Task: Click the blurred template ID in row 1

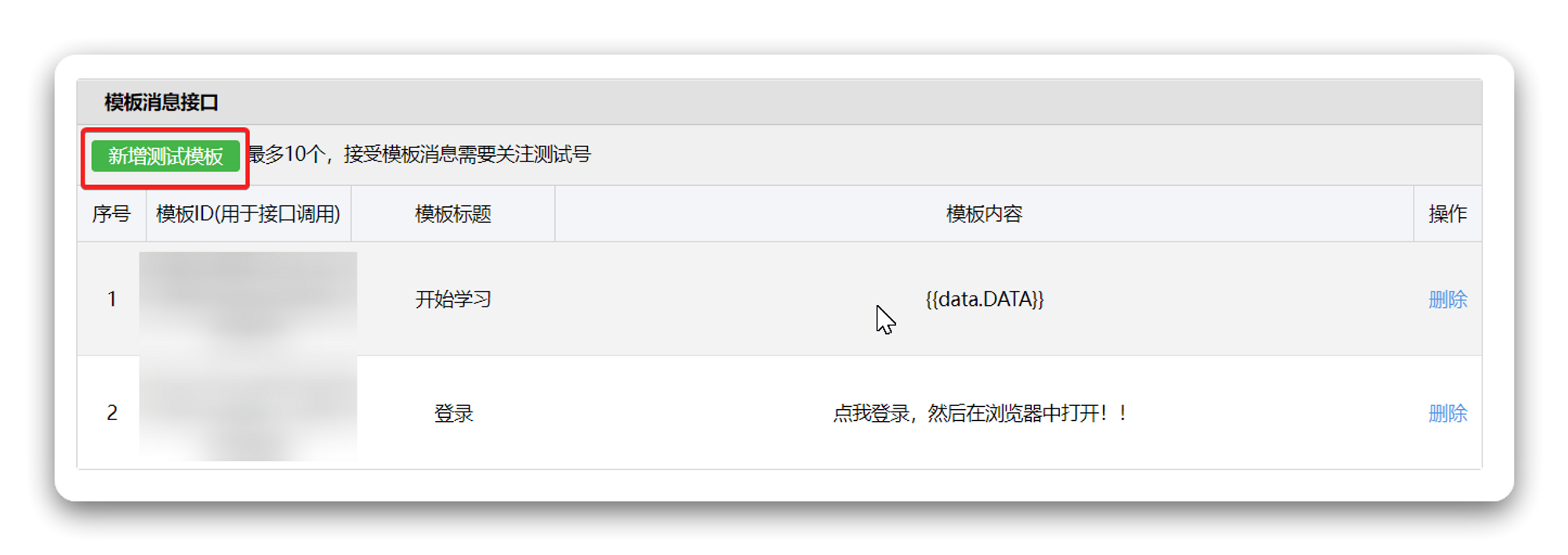Action: click(x=249, y=299)
